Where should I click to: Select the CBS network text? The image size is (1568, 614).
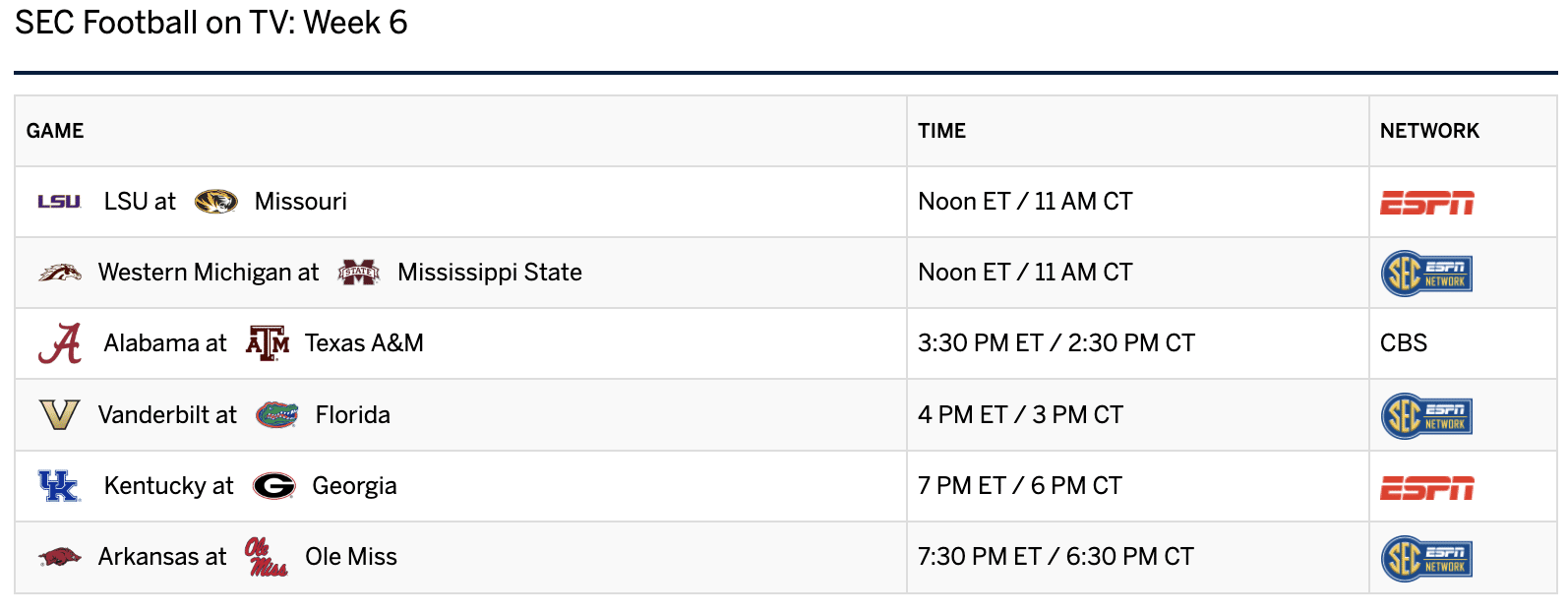click(1404, 343)
